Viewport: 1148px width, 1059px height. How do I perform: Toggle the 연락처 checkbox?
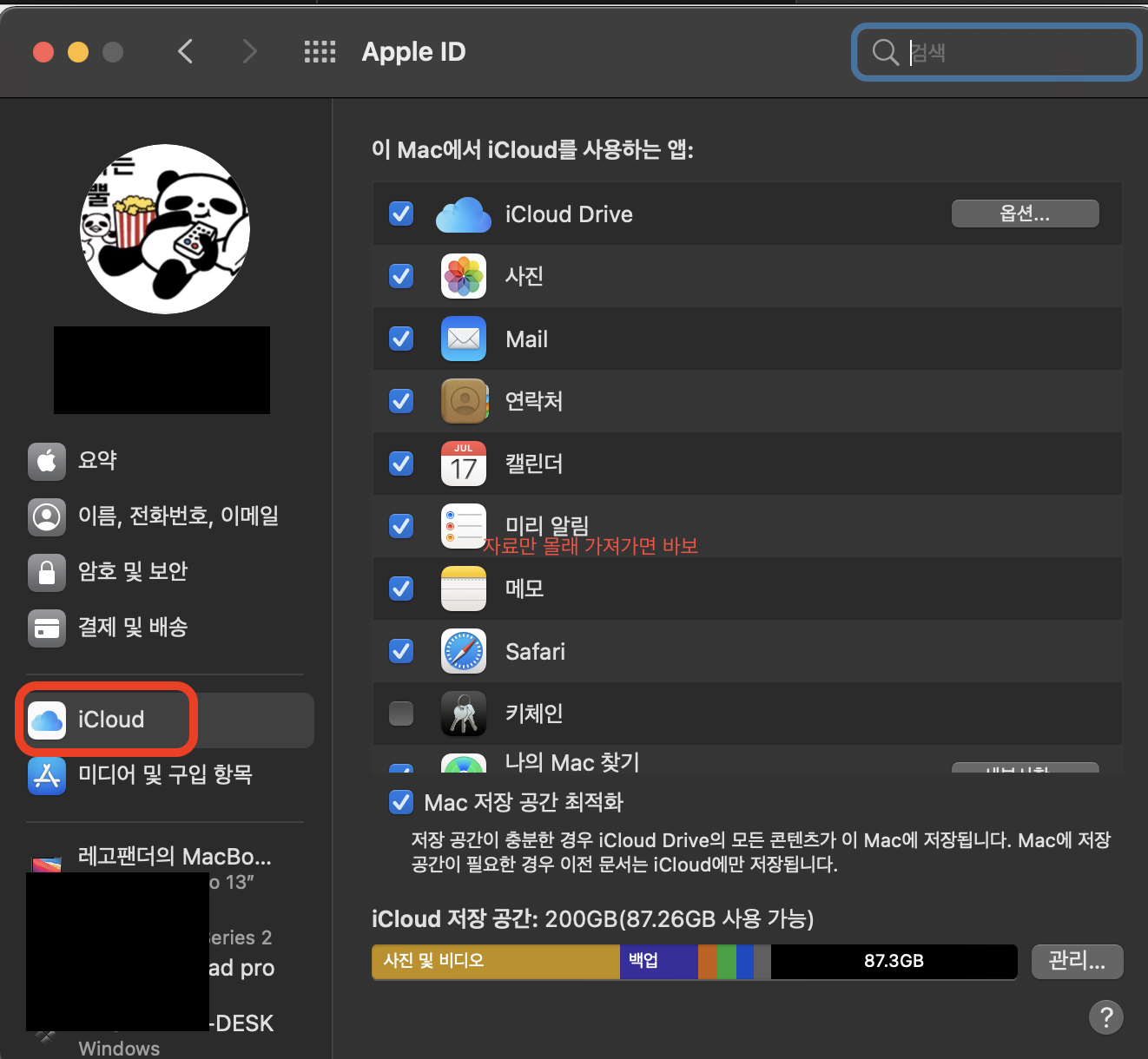pyautogui.click(x=401, y=401)
